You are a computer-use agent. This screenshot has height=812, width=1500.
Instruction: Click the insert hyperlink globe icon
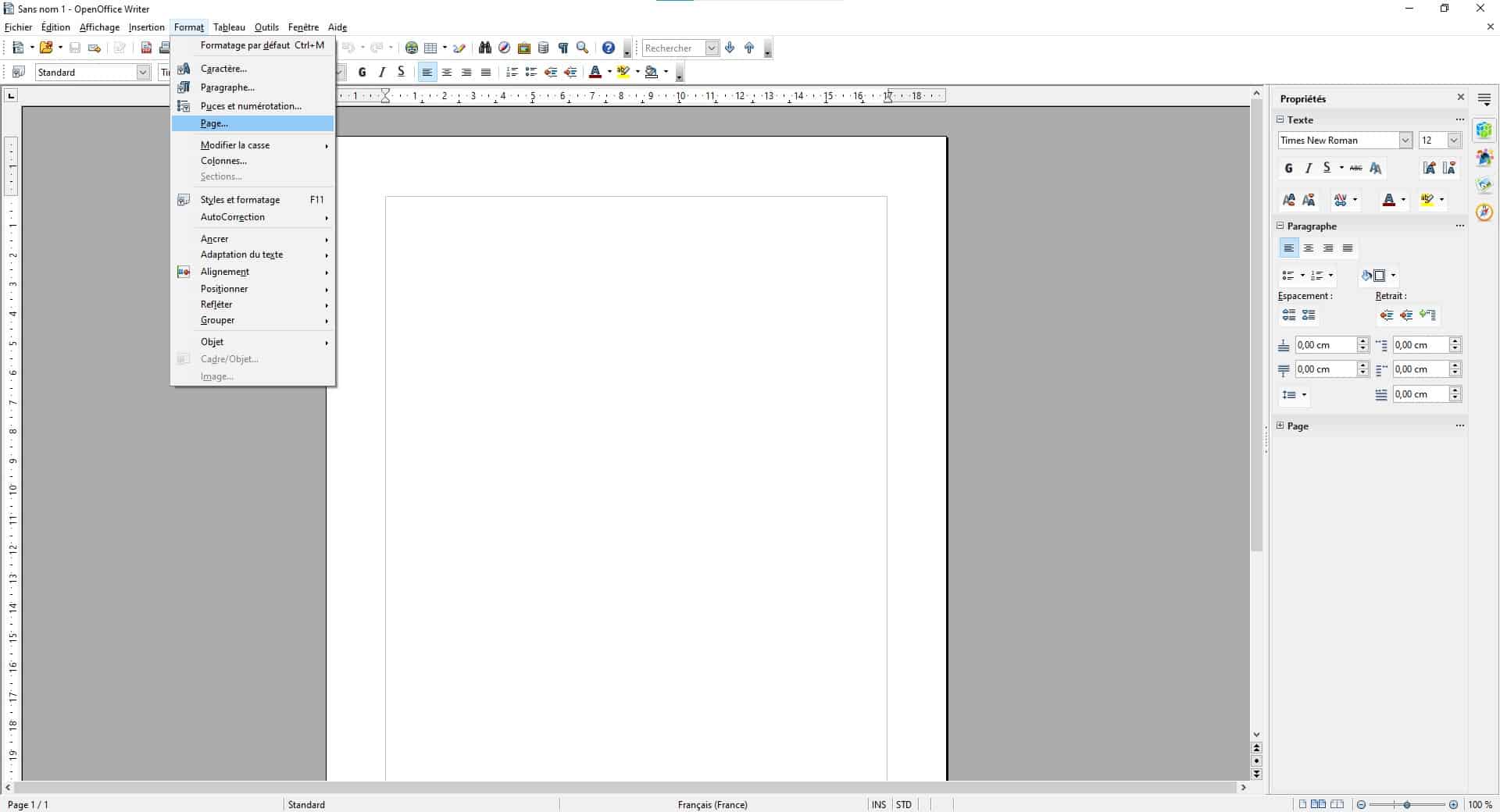click(x=411, y=48)
